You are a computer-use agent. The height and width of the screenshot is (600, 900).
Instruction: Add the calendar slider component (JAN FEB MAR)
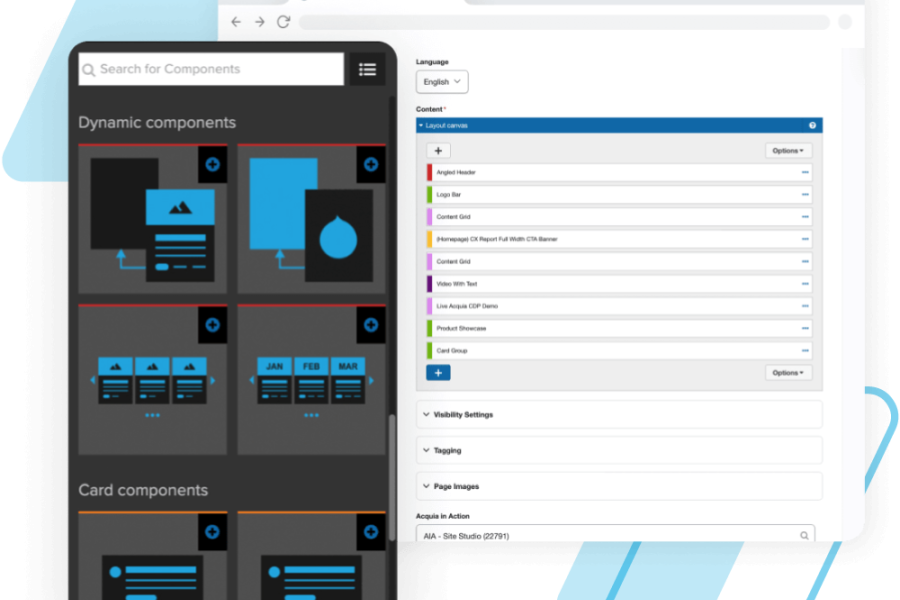[x=371, y=324]
